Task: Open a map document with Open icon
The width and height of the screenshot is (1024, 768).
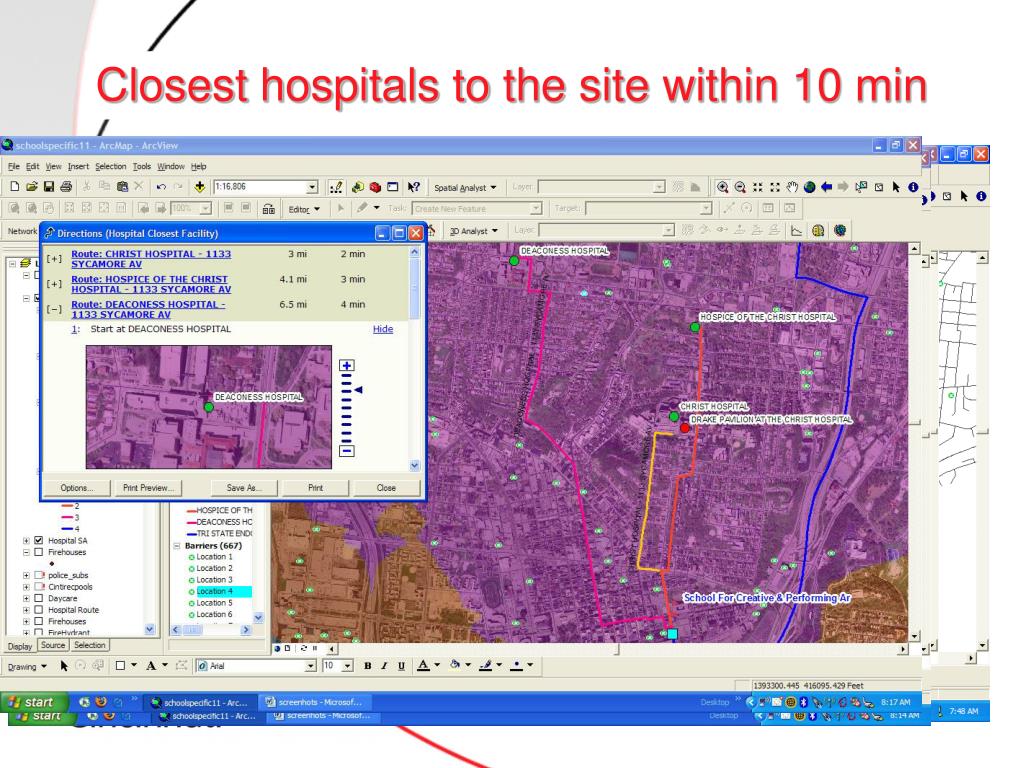Action: click(x=31, y=187)
